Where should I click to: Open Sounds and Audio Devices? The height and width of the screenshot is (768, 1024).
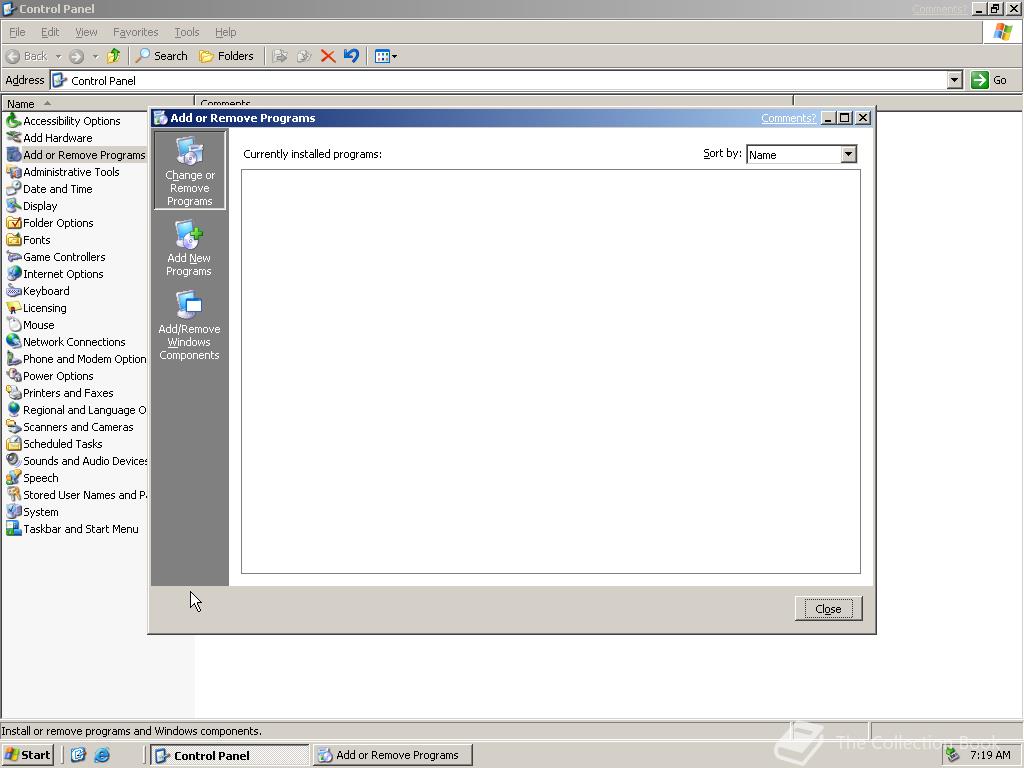coord(76,460)
